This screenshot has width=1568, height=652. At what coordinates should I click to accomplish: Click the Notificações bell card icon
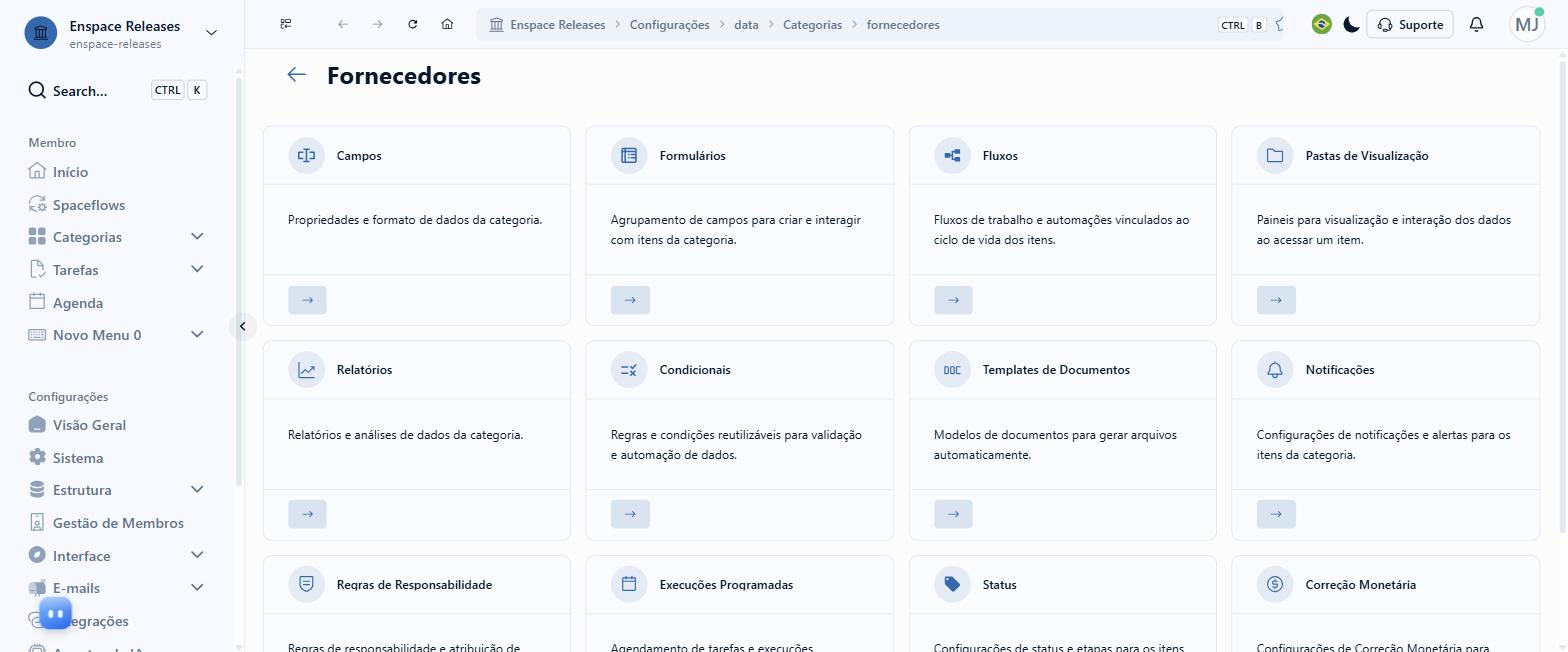1275,370
